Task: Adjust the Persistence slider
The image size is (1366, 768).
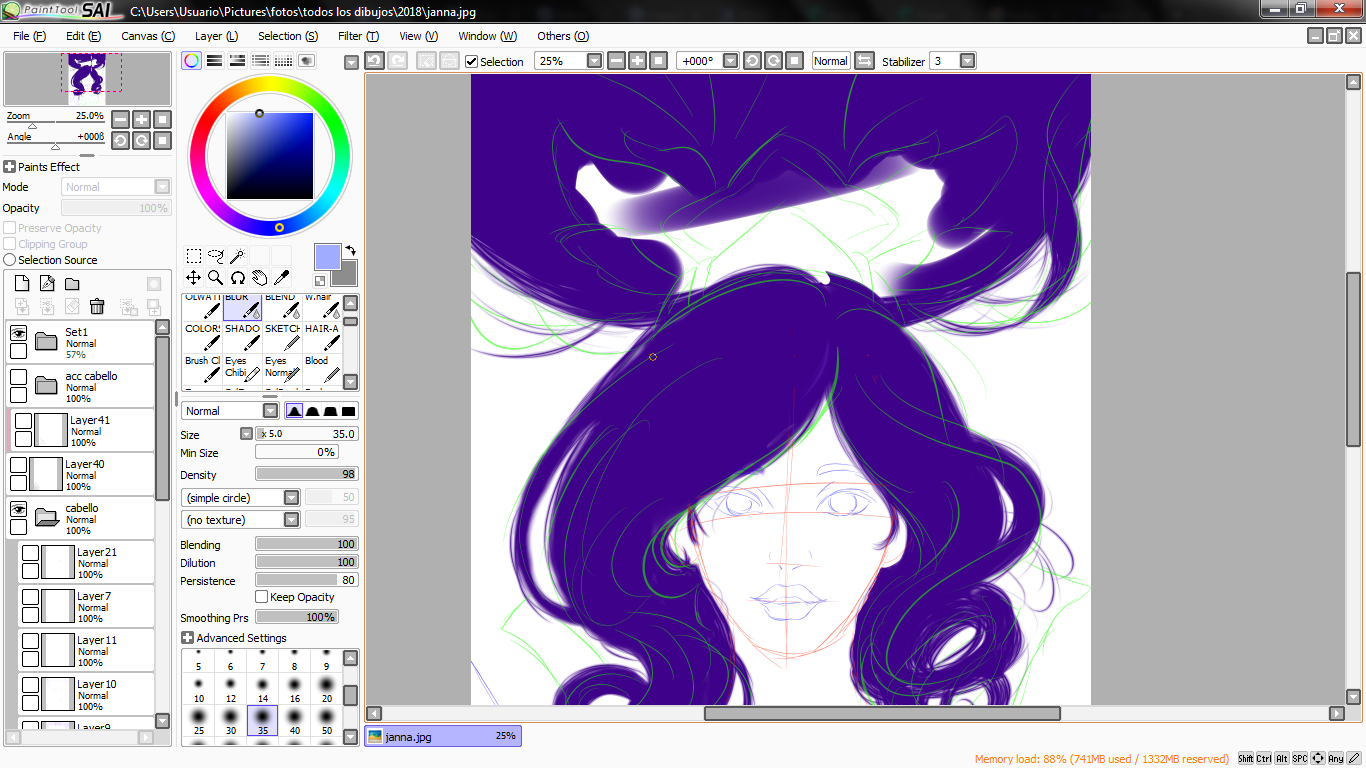Action: click(x=307, y=581)
